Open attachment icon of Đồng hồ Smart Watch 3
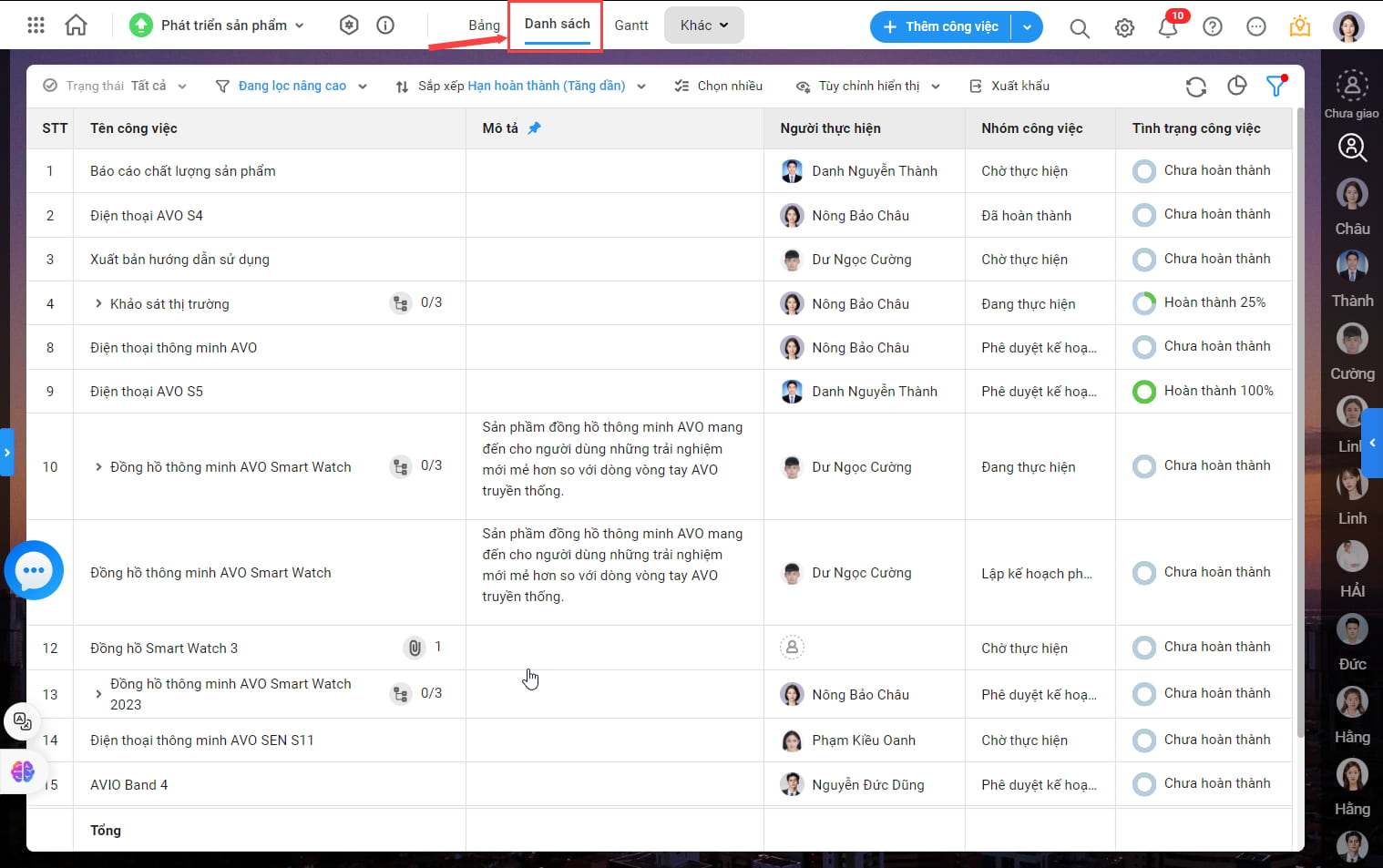This screenshot has width=1383, height=868. click(x=415, y=648)
